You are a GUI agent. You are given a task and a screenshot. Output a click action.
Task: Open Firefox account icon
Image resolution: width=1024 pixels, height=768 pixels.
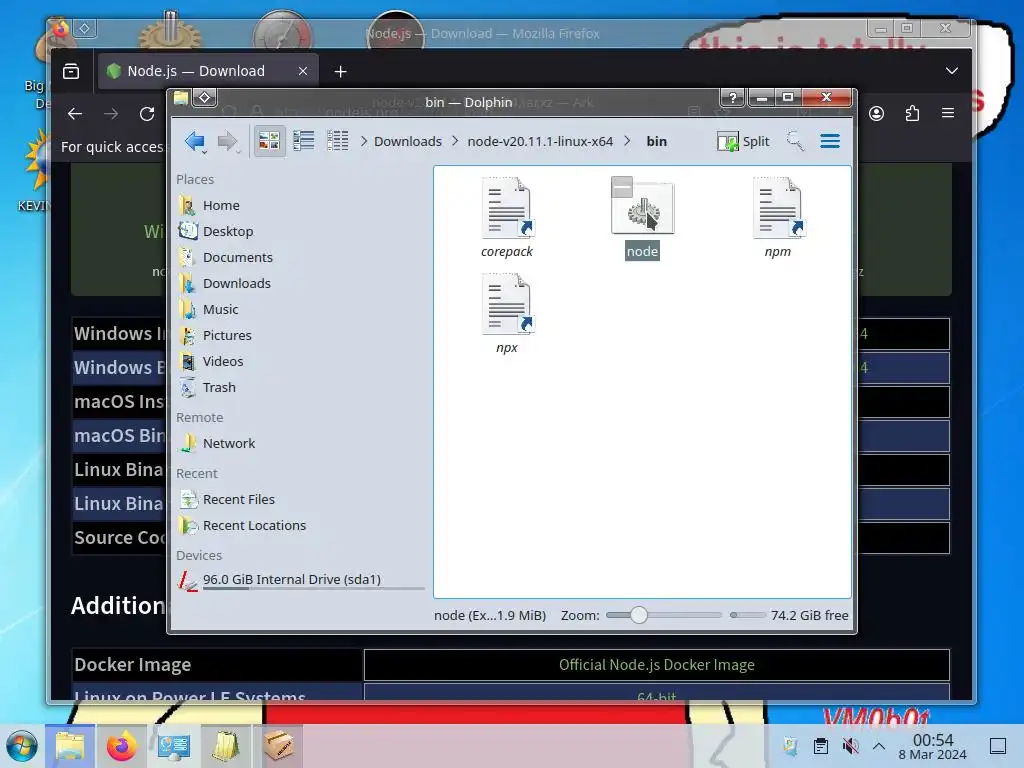tap(876, 114)
